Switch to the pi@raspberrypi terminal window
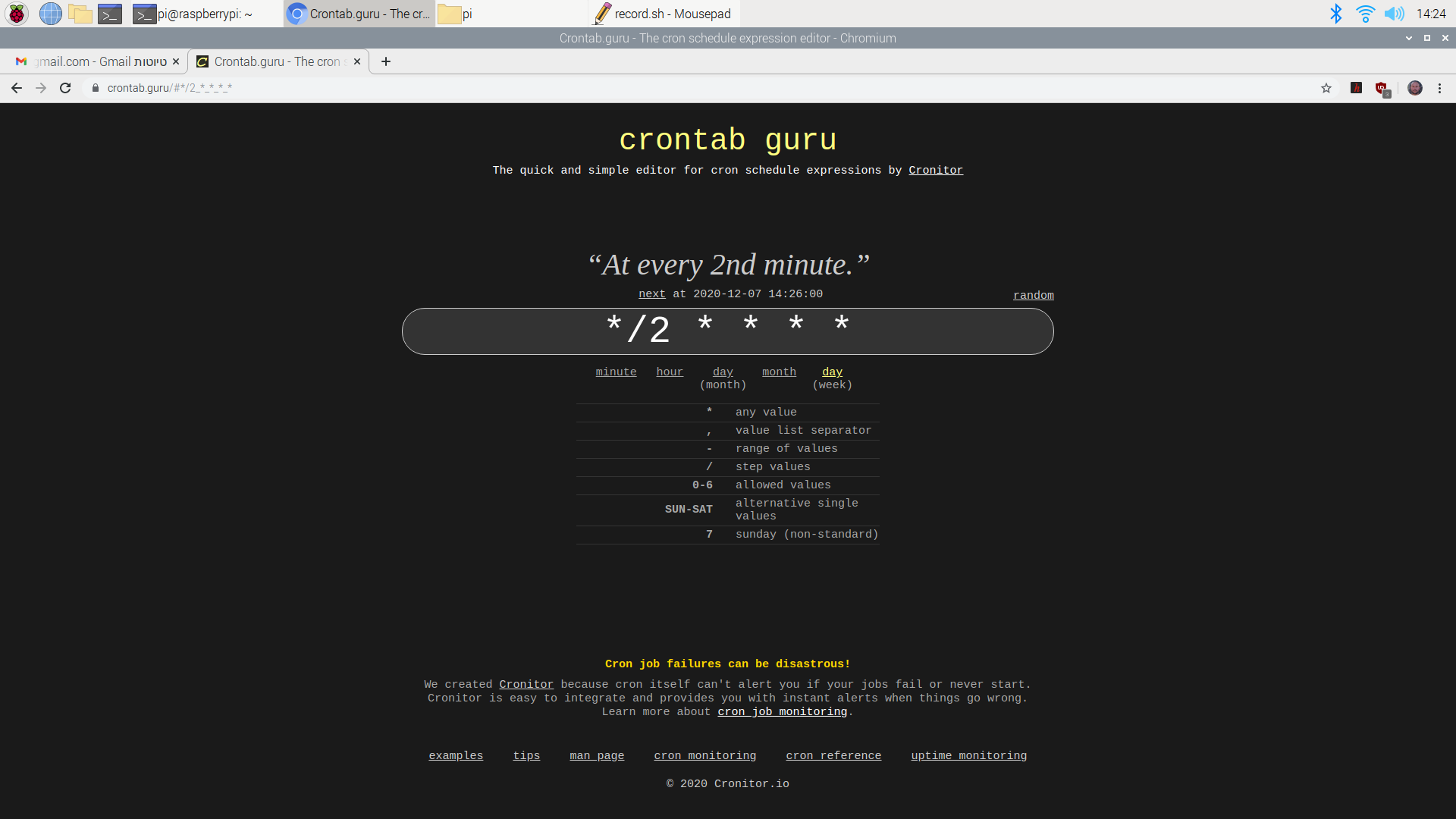The width and height of the screenshot is (1456, 819). pyautogui.click(x=206, y=14)
